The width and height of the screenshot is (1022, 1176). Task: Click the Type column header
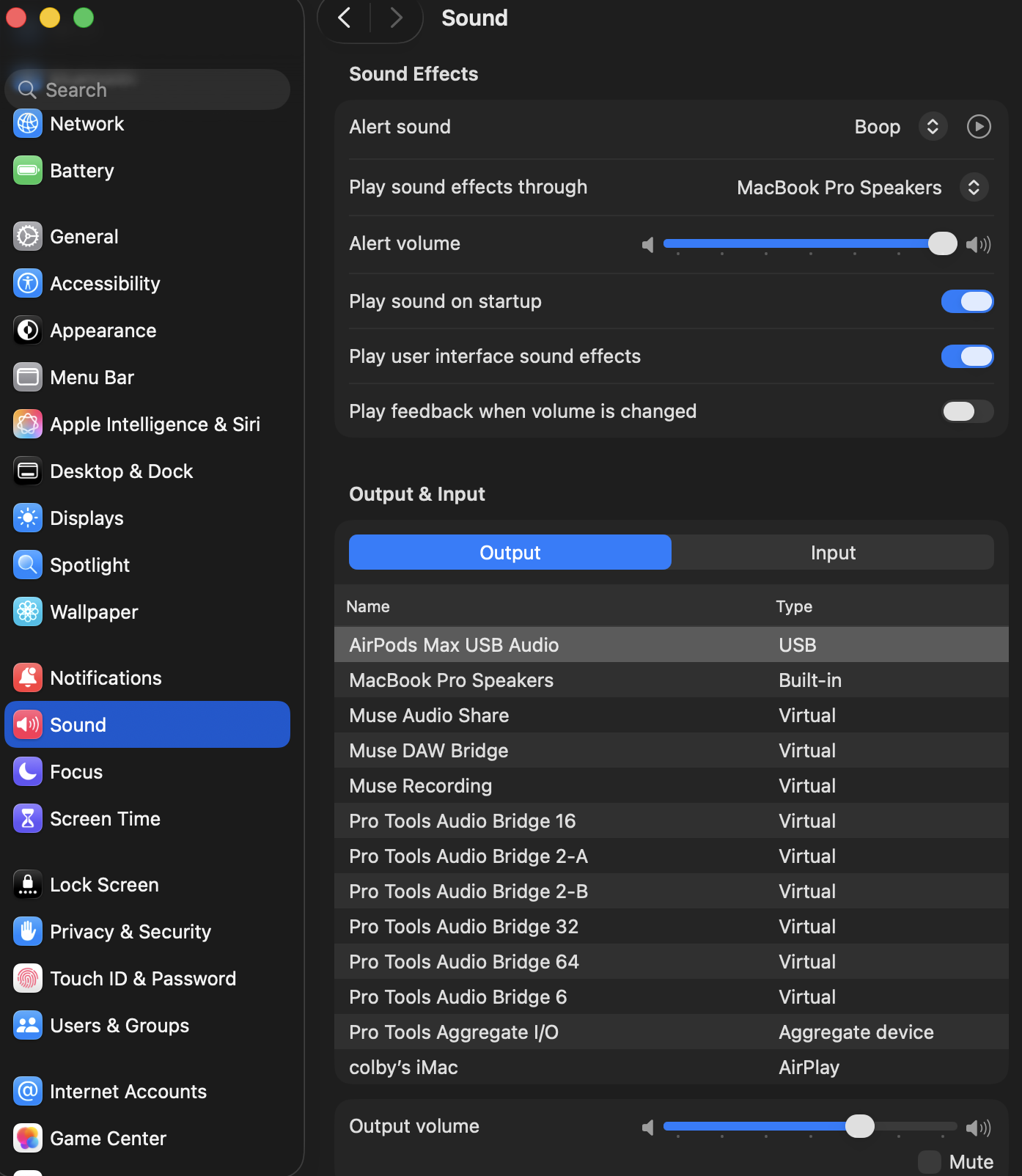tap(794, 606)
